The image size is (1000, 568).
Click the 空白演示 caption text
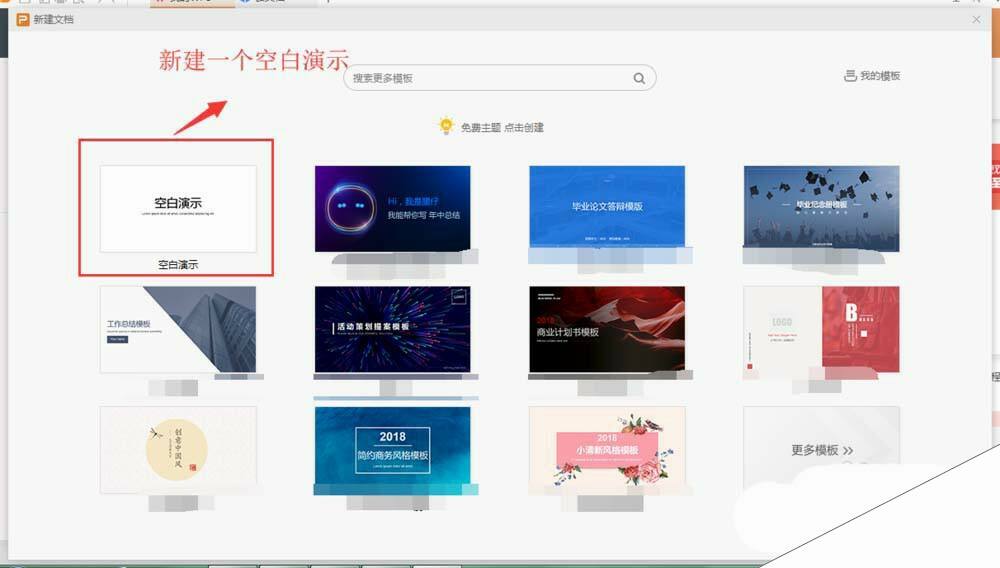178,265
